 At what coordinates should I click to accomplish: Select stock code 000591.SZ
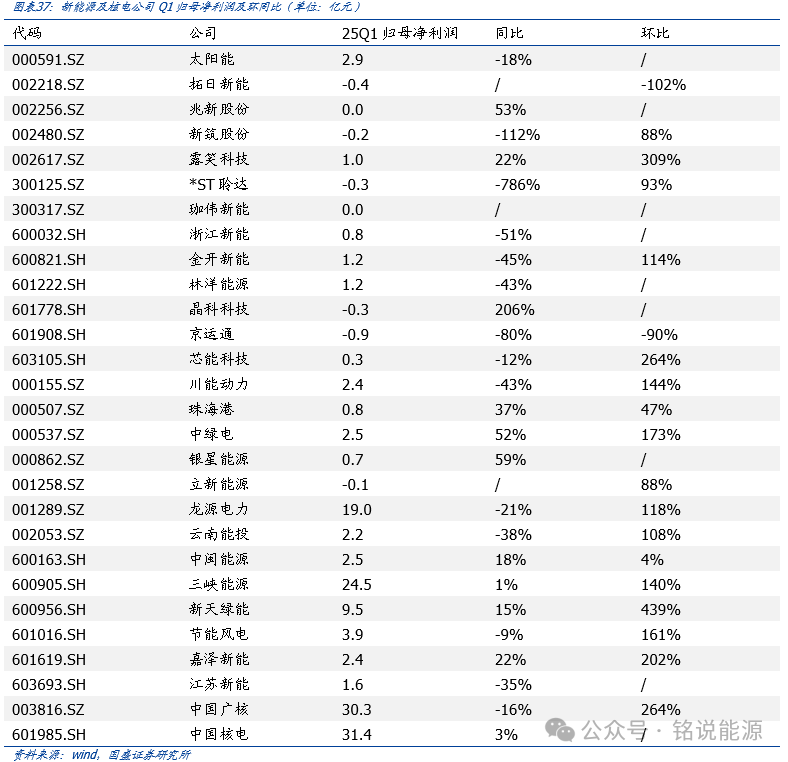[48, 60]
